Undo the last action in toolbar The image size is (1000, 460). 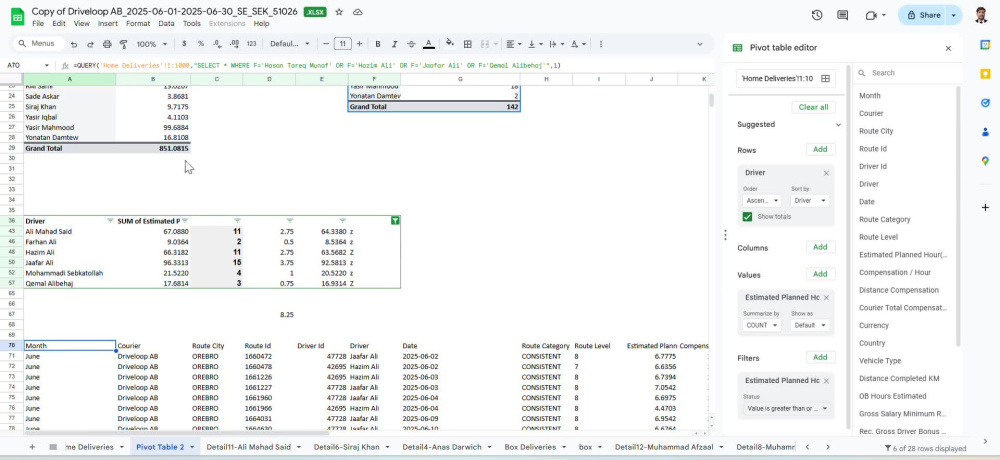pos(74,44)
